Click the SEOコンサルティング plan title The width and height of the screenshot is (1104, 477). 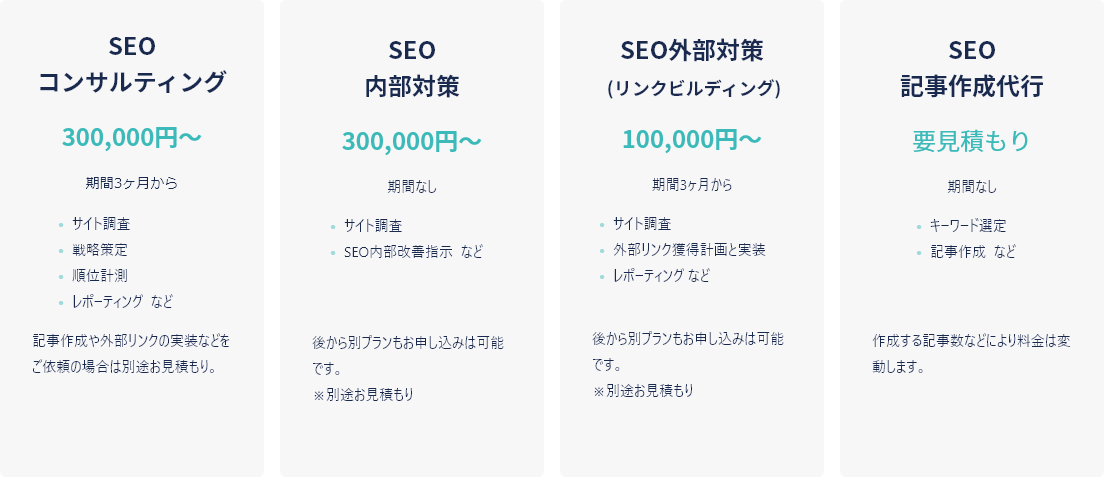tap(132, 65)
